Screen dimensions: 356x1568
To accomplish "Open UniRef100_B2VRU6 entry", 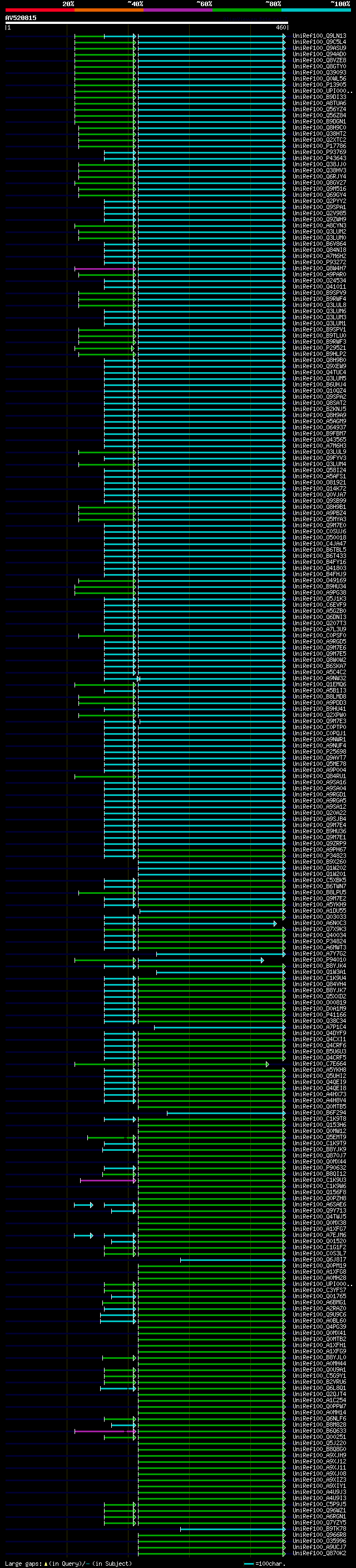I will (x=319, y=1381).
